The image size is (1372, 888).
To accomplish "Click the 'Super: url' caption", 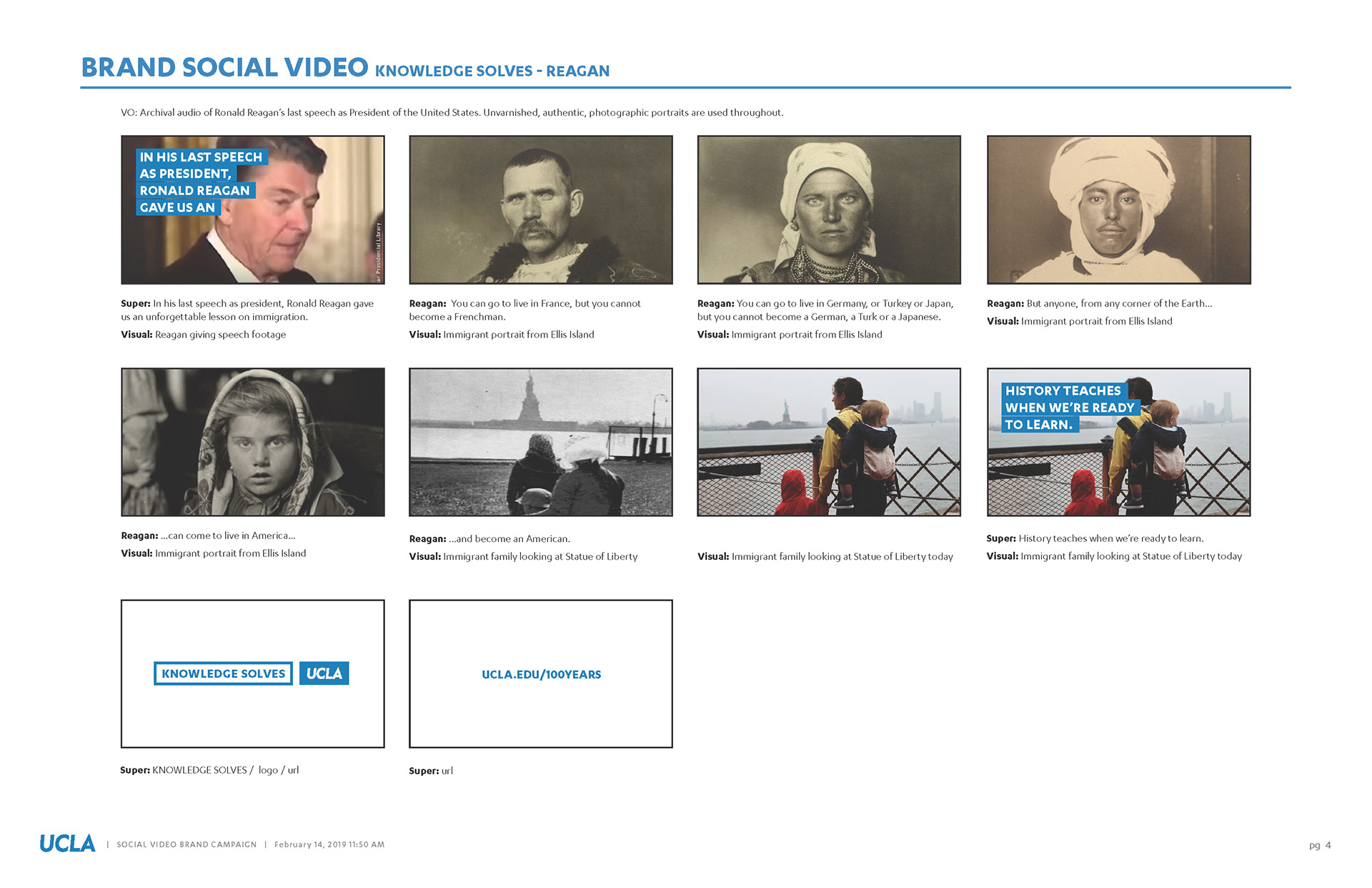I will click(431, 771).
